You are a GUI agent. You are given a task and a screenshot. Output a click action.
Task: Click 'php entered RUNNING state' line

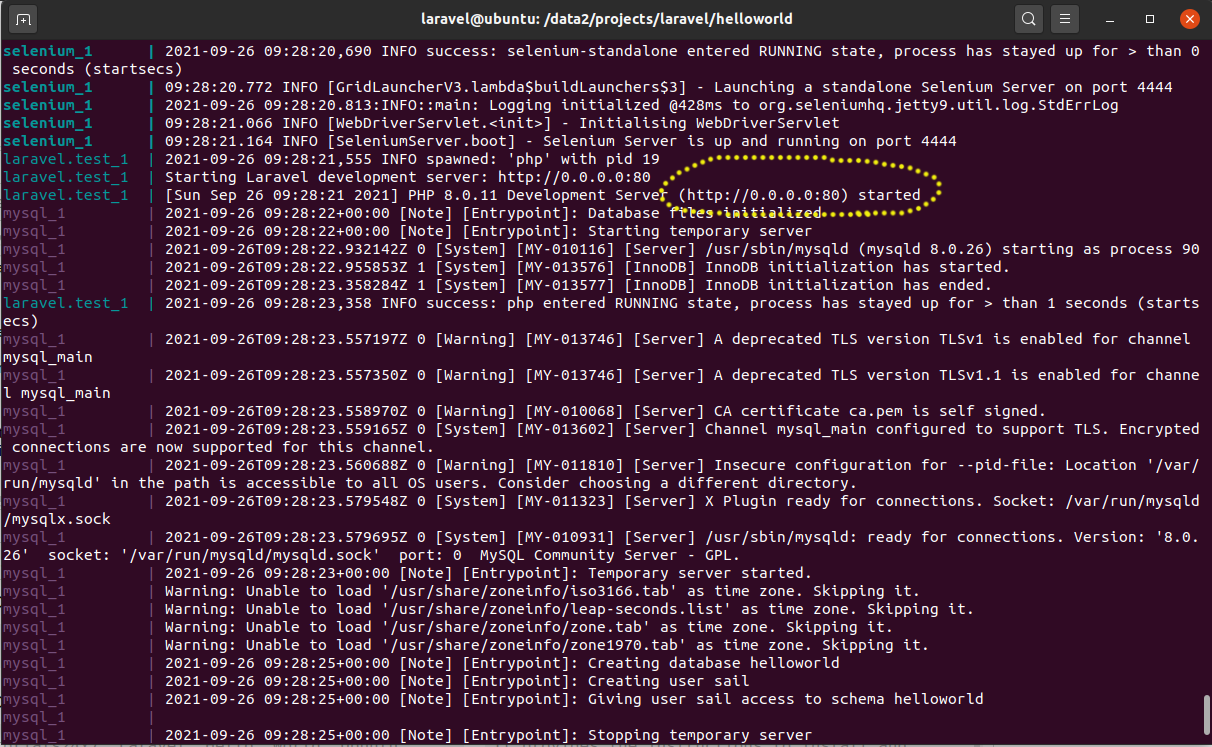[x=601, y=312]
